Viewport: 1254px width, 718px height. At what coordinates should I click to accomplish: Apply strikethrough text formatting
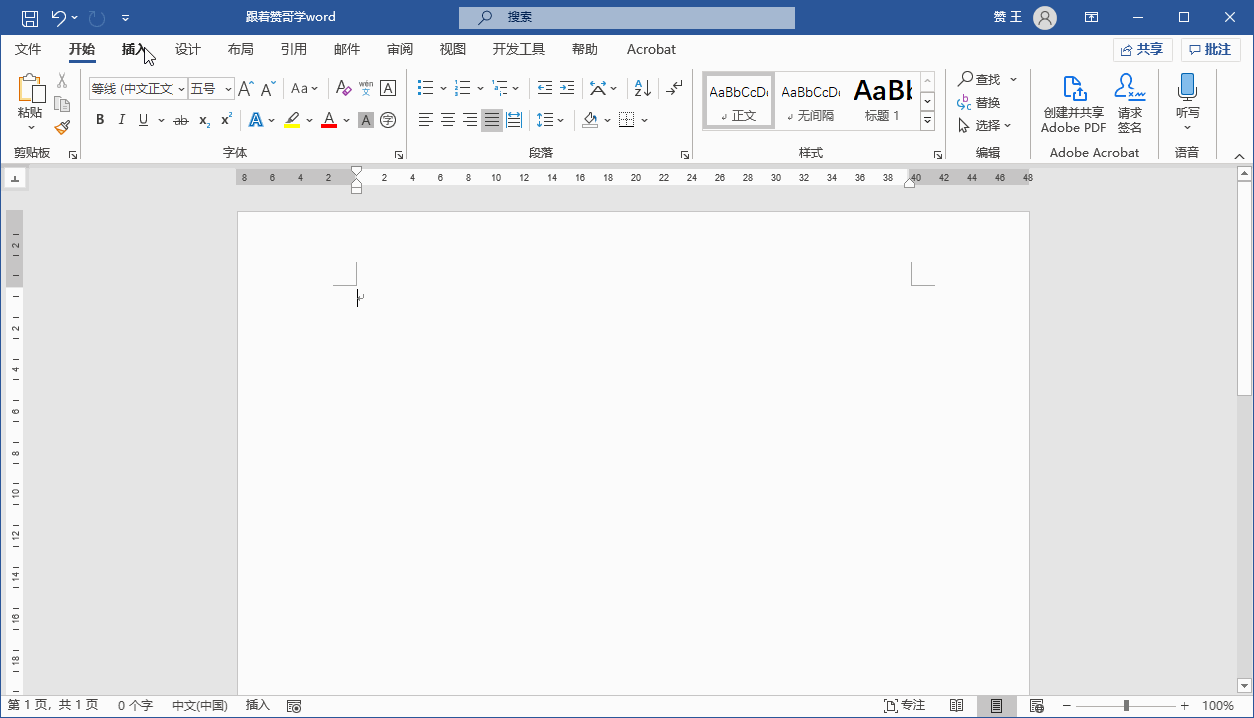point(180,120)
